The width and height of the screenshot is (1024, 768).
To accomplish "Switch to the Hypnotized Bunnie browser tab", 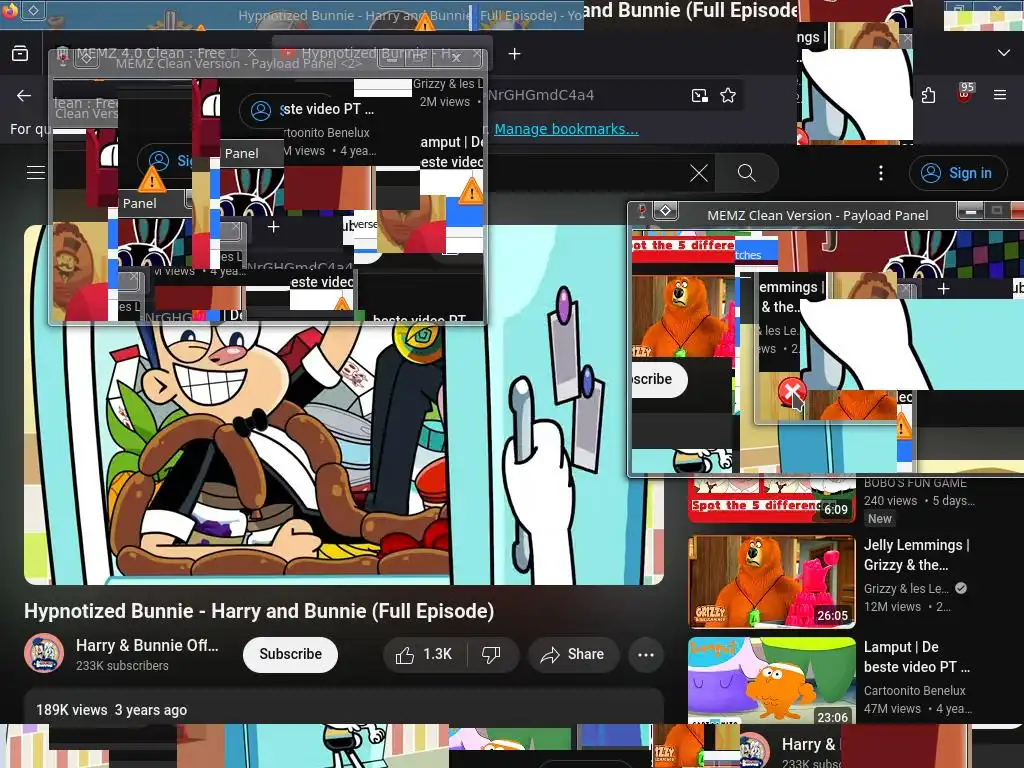I will click(x=381, y=54).
